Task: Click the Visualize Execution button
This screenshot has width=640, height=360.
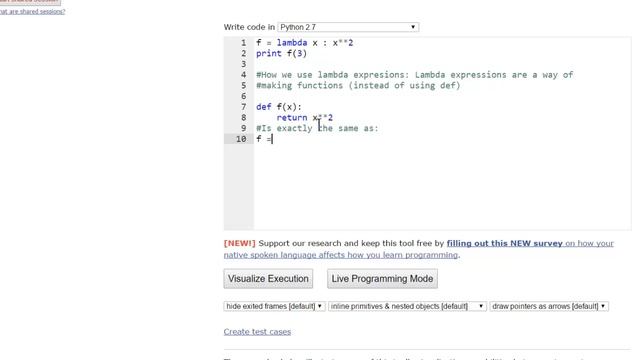Action: tap(268, 279)
